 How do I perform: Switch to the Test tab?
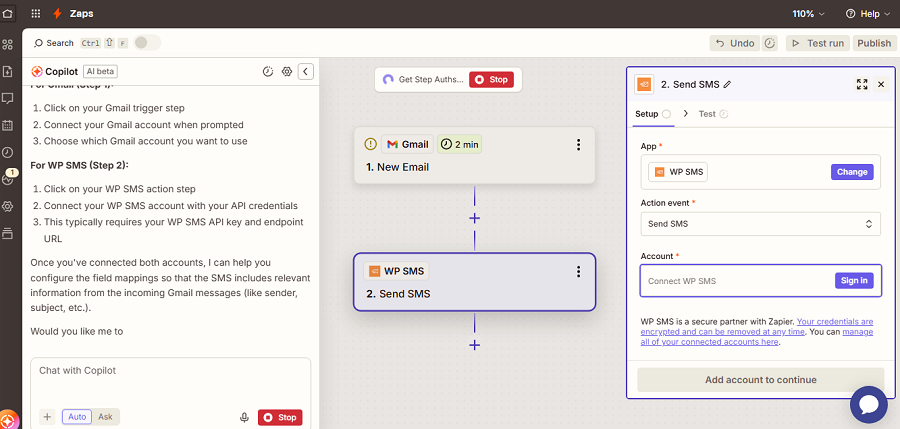[707, 114]
